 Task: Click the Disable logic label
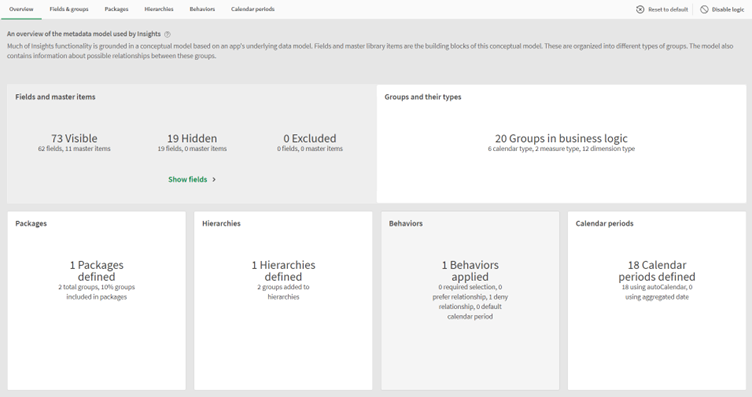(728, 10)
